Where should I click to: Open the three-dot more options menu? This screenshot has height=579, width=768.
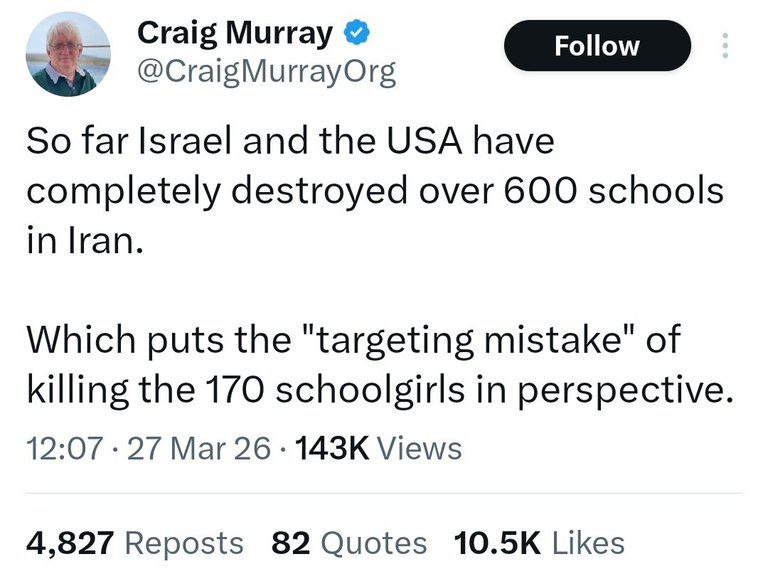click(726, 46)
